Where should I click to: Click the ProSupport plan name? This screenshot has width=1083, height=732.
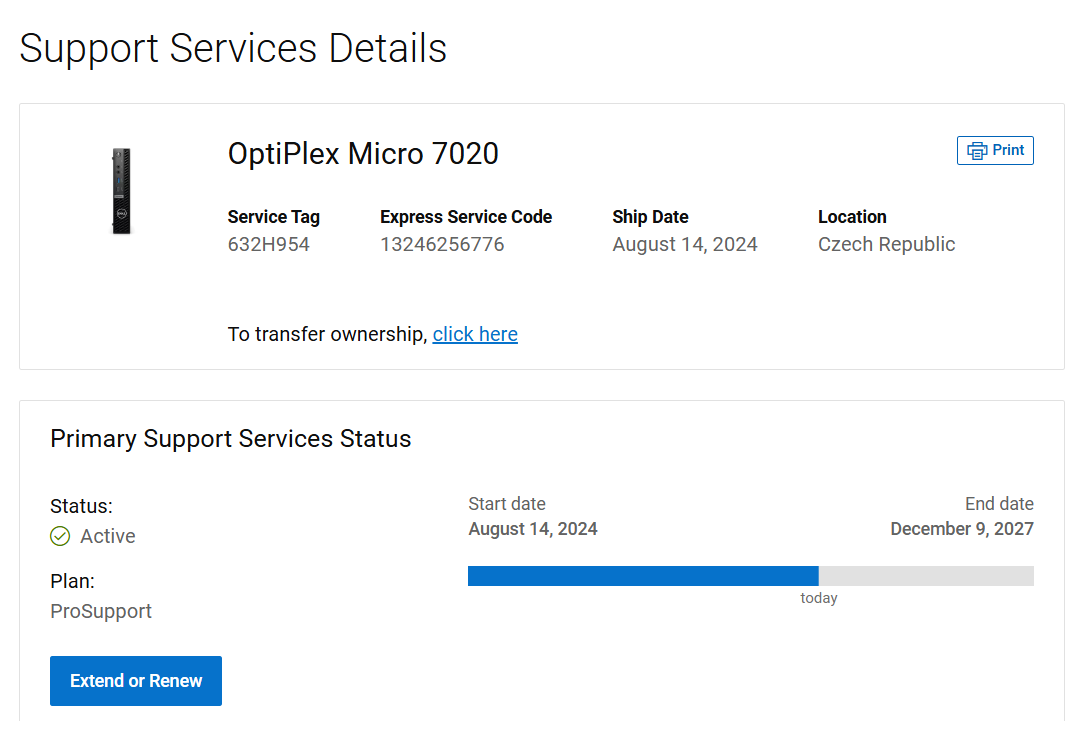click(101, 611)
